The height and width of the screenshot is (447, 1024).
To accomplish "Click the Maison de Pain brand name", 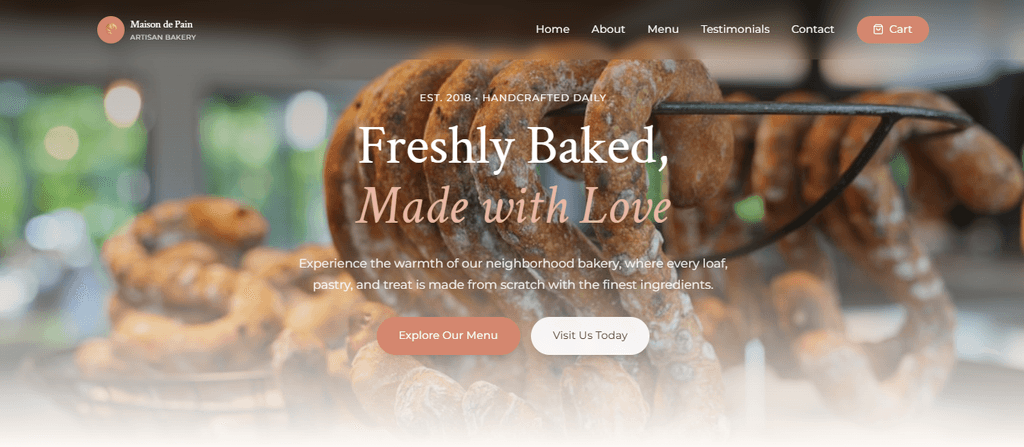I will 161,24.
